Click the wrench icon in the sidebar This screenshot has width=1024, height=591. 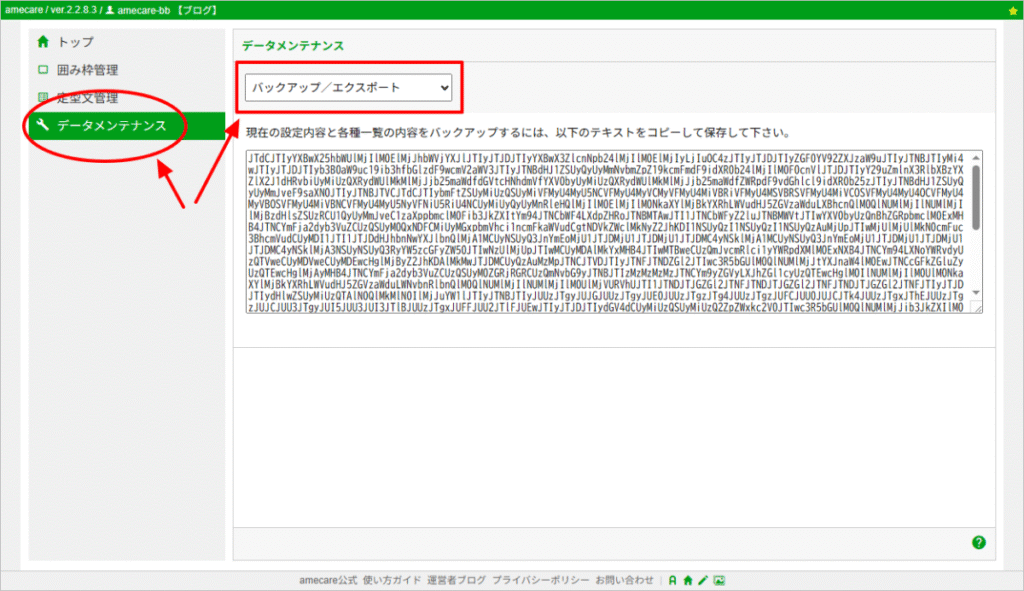coord(42,125)
